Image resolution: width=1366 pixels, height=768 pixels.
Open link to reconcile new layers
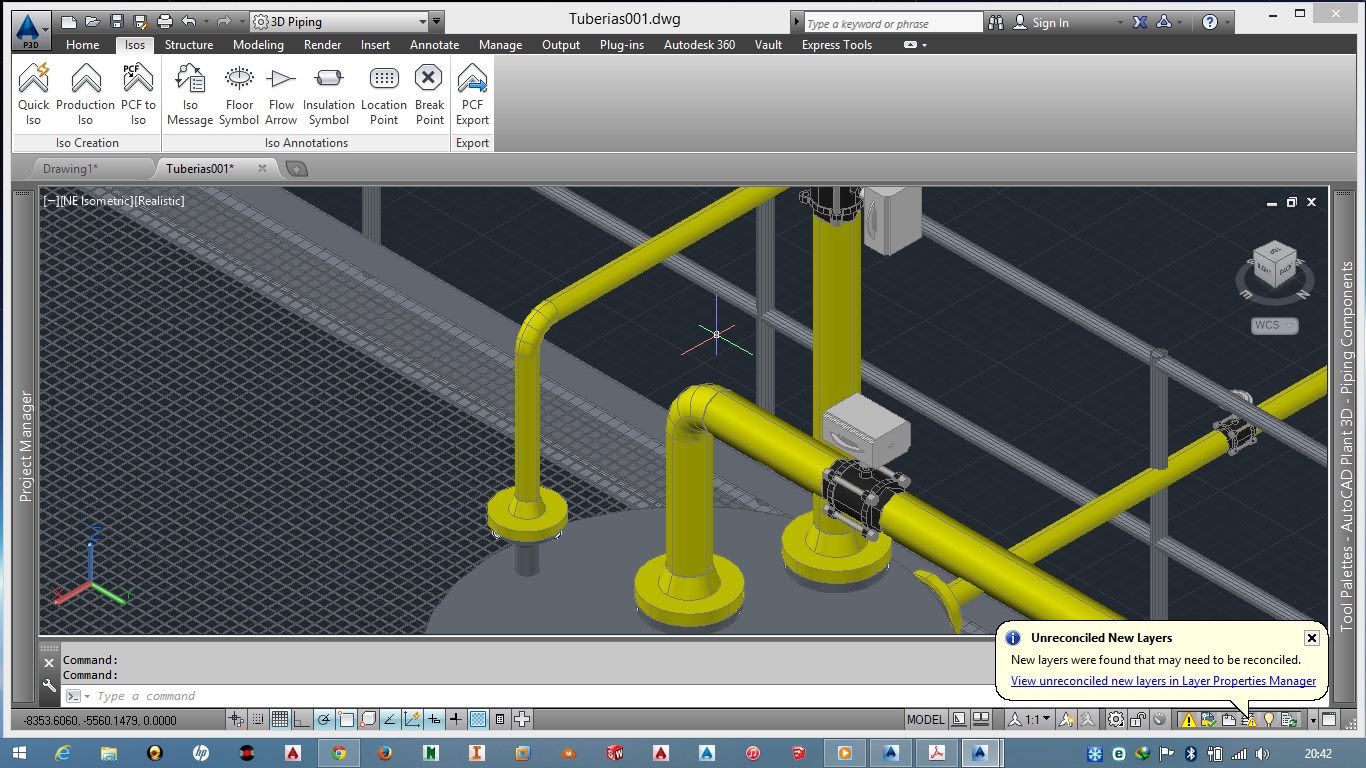[1161, 681]
